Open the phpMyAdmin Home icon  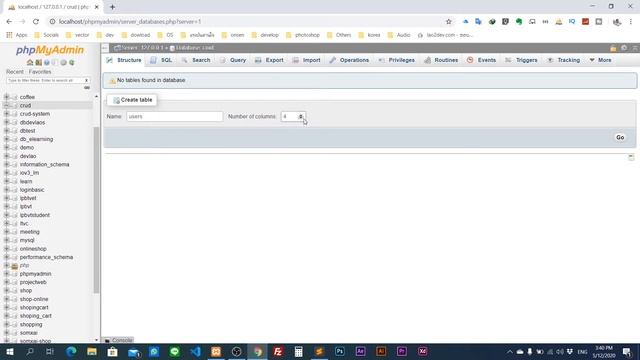point(30,62)
